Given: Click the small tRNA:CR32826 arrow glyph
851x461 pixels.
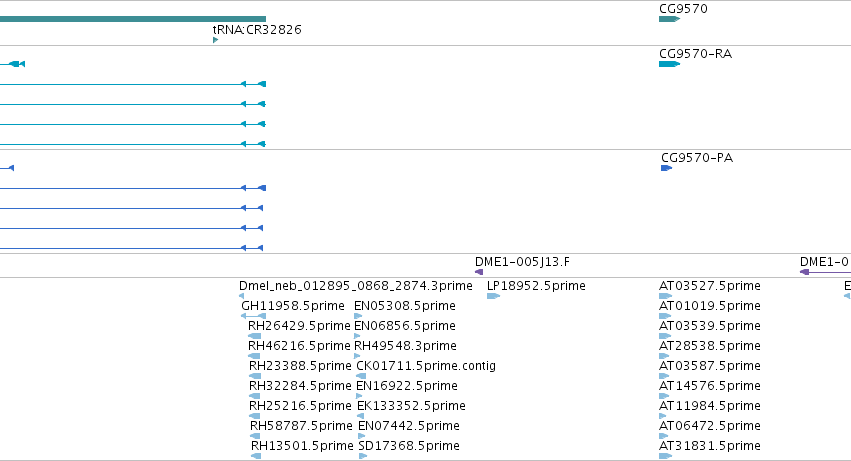Looking at the screenshot, I should (215, 40).
